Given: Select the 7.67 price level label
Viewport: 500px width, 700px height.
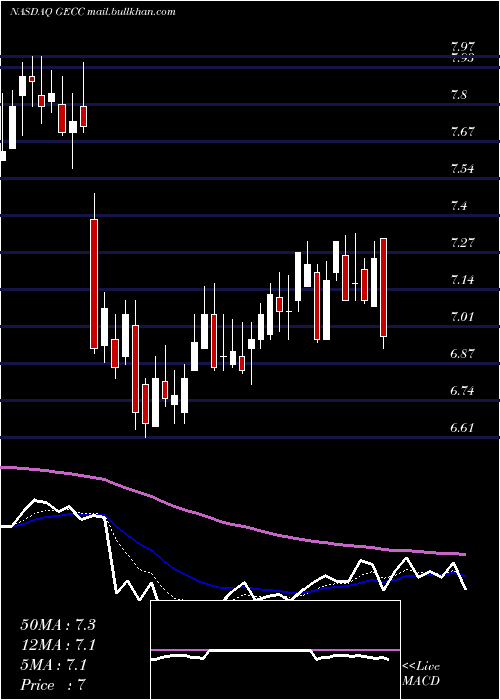Looking at the screenshot, I should tap(463, 132).
